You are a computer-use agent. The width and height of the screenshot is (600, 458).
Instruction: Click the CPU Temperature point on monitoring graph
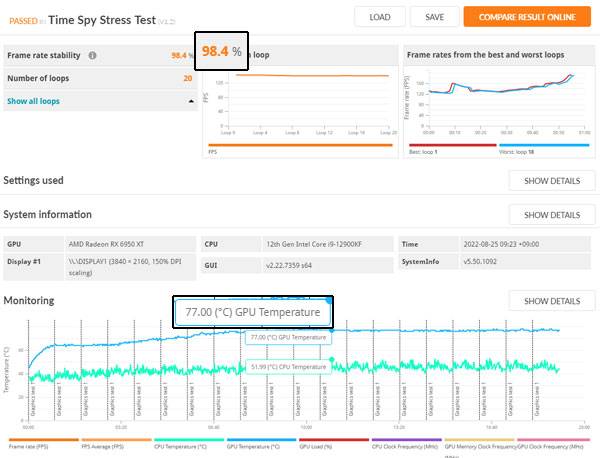pyautogui.click(x=332, y=359)
